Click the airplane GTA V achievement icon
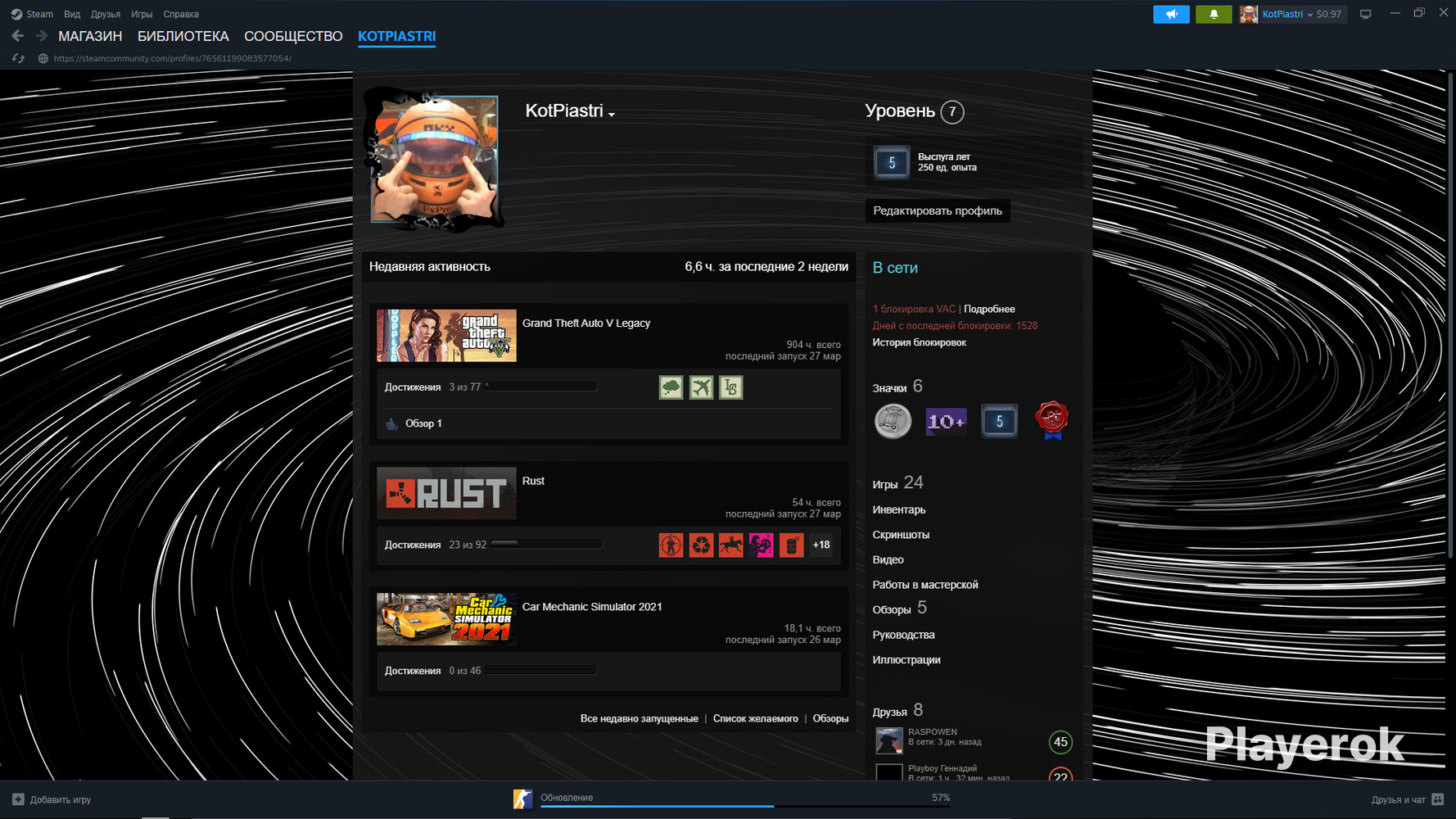Viewport: 1456px width, 819px height. pyautogui.click(x=701, y=387)
